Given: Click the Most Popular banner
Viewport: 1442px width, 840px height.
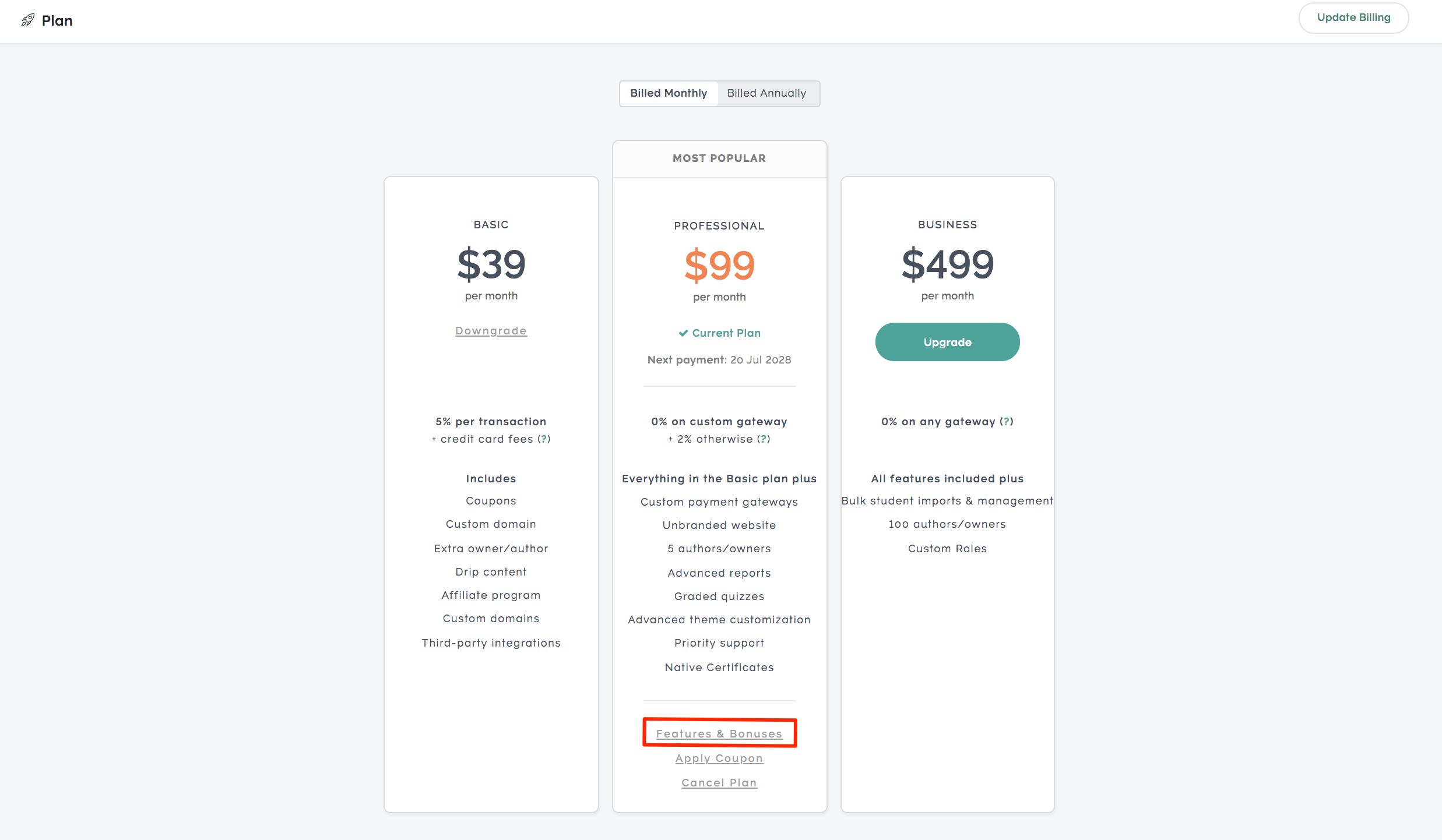Looking at the screenshot, I should tap(719, 158).
